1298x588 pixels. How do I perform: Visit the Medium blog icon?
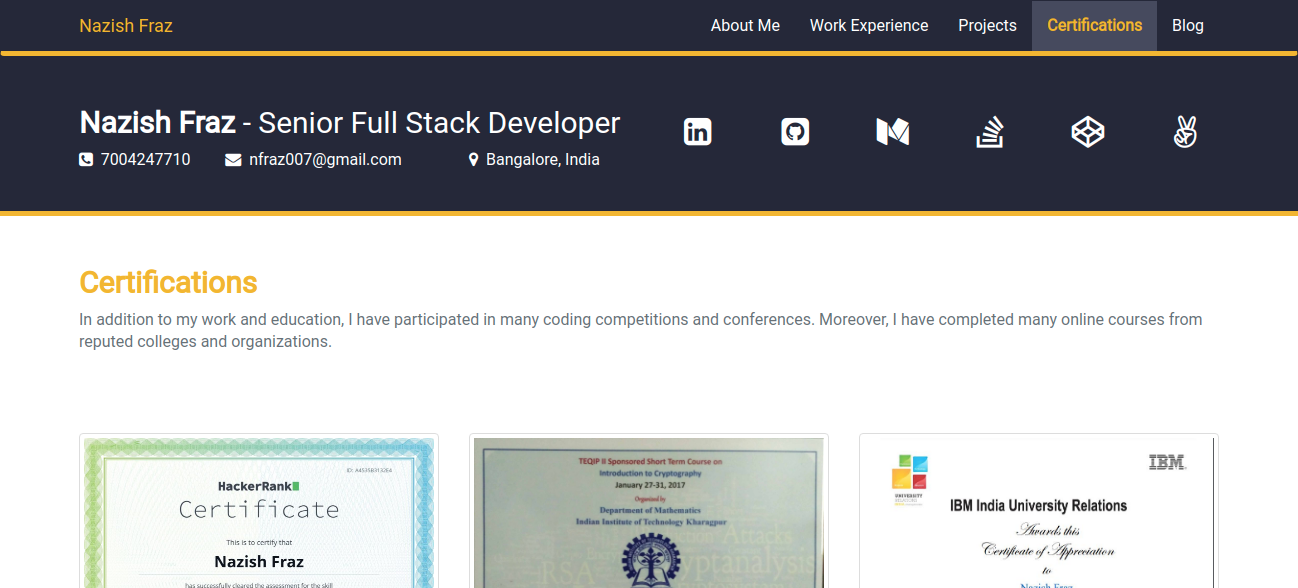pyautogui.click(x=892, y=131)
